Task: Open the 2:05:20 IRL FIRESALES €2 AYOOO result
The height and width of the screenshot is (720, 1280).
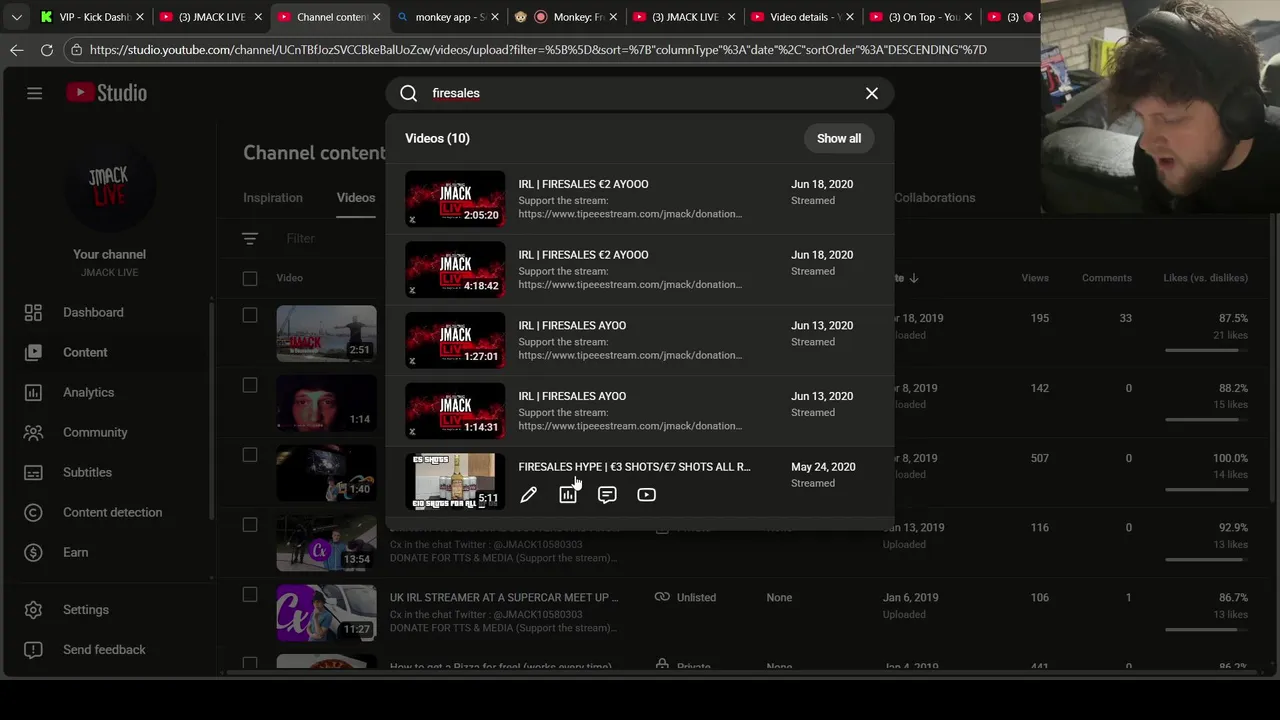Action: click(640, 199)
